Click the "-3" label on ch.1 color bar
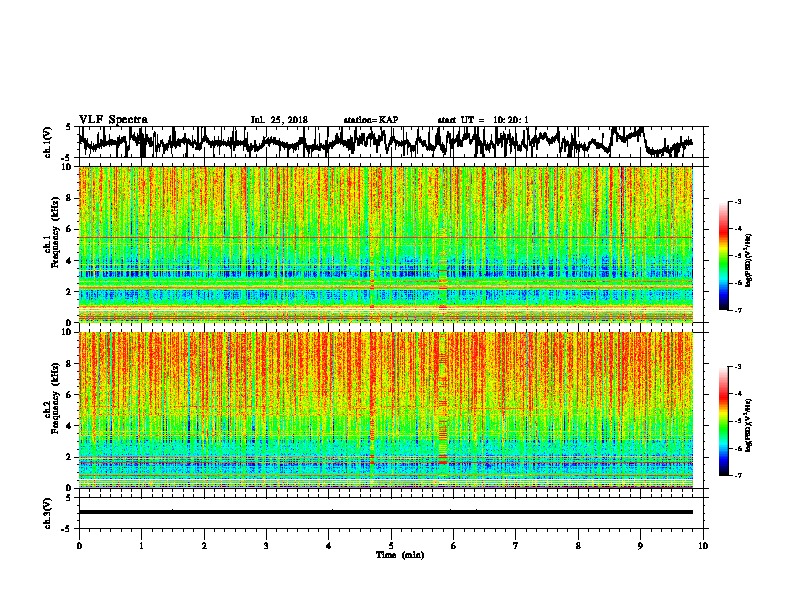Image resolution: width=792 pixels, height=612 pixels. [738, 202]
